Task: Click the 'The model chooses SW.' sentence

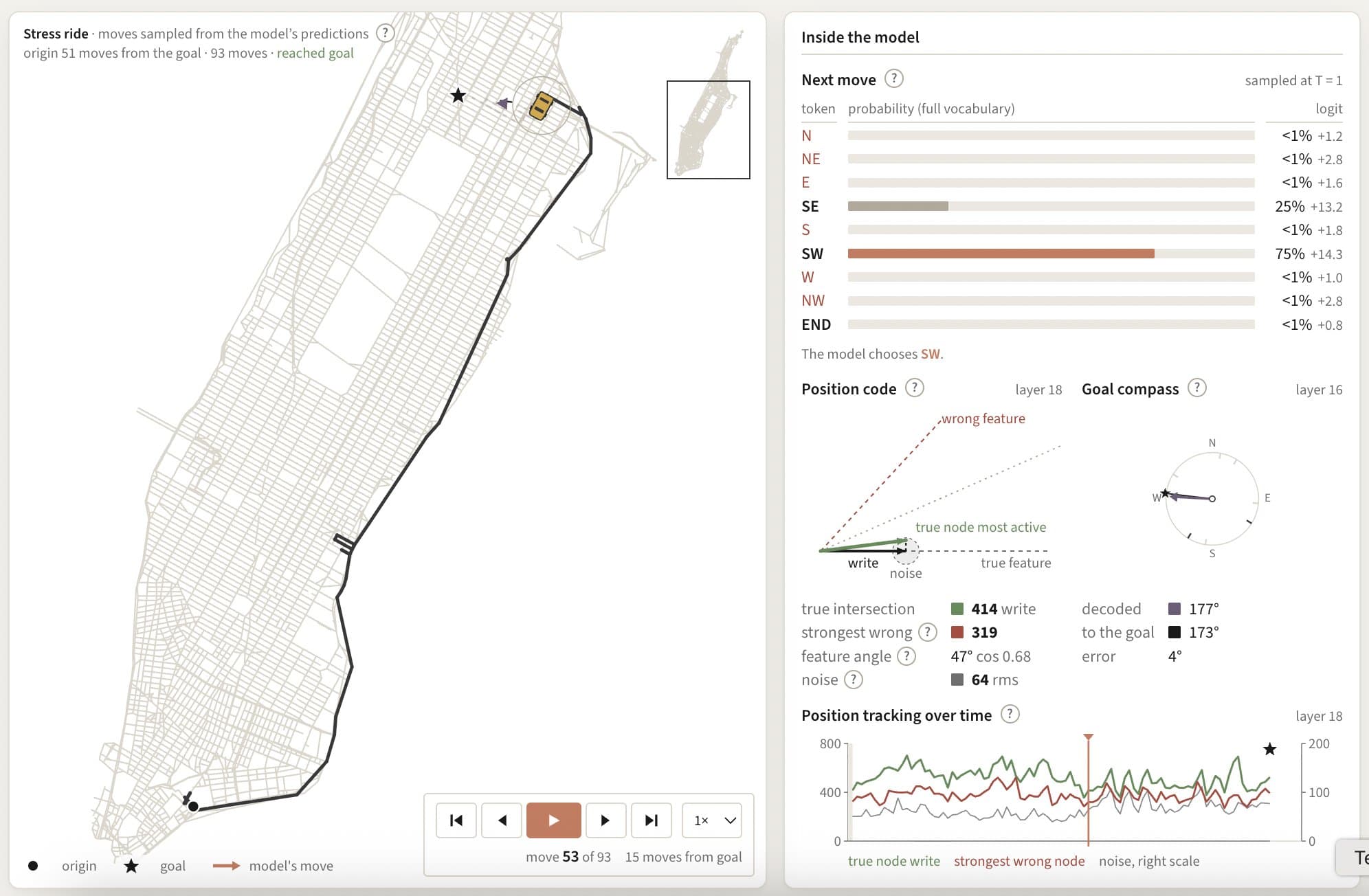Action: tap(872, 354)
